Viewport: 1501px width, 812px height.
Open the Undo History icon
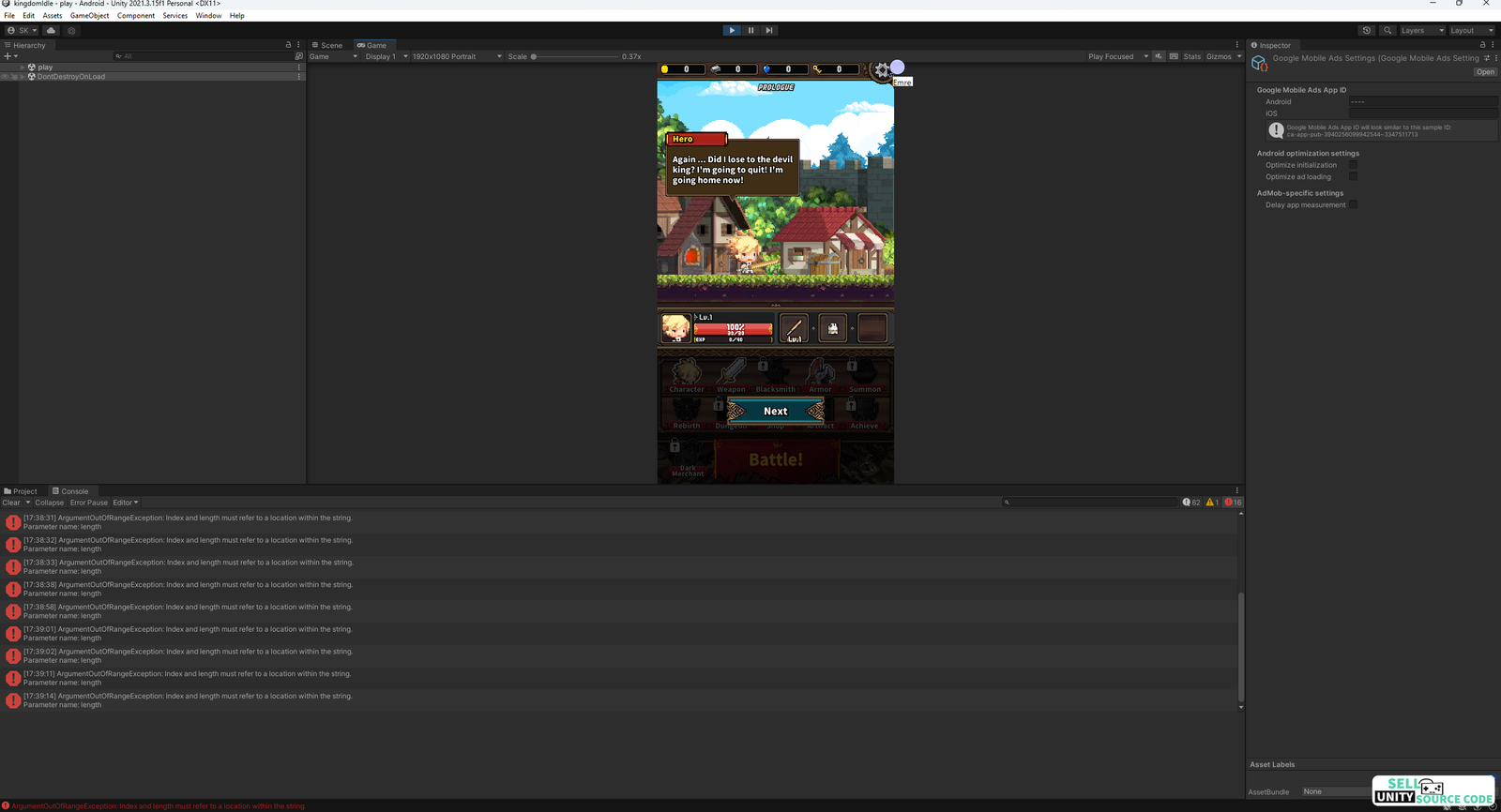[1367, 30]
